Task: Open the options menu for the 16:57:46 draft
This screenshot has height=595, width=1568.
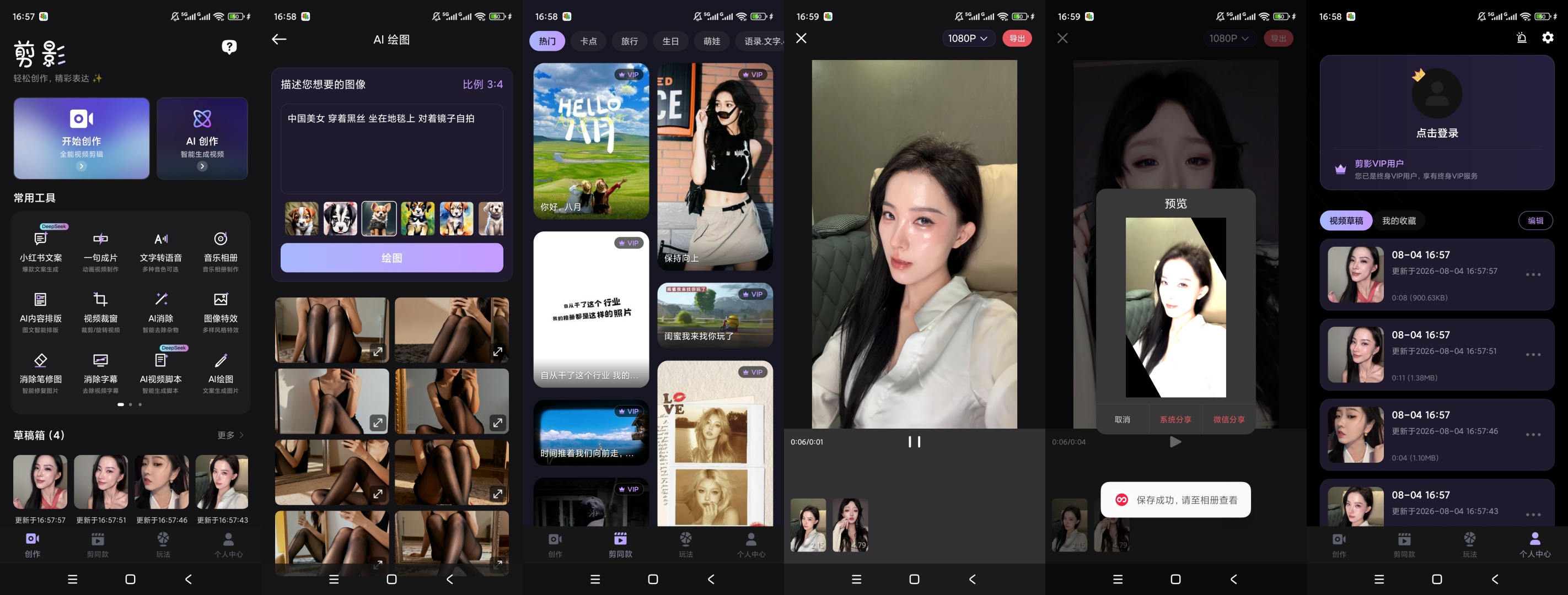Action: pyautogui.click(x=1533, y=435)
